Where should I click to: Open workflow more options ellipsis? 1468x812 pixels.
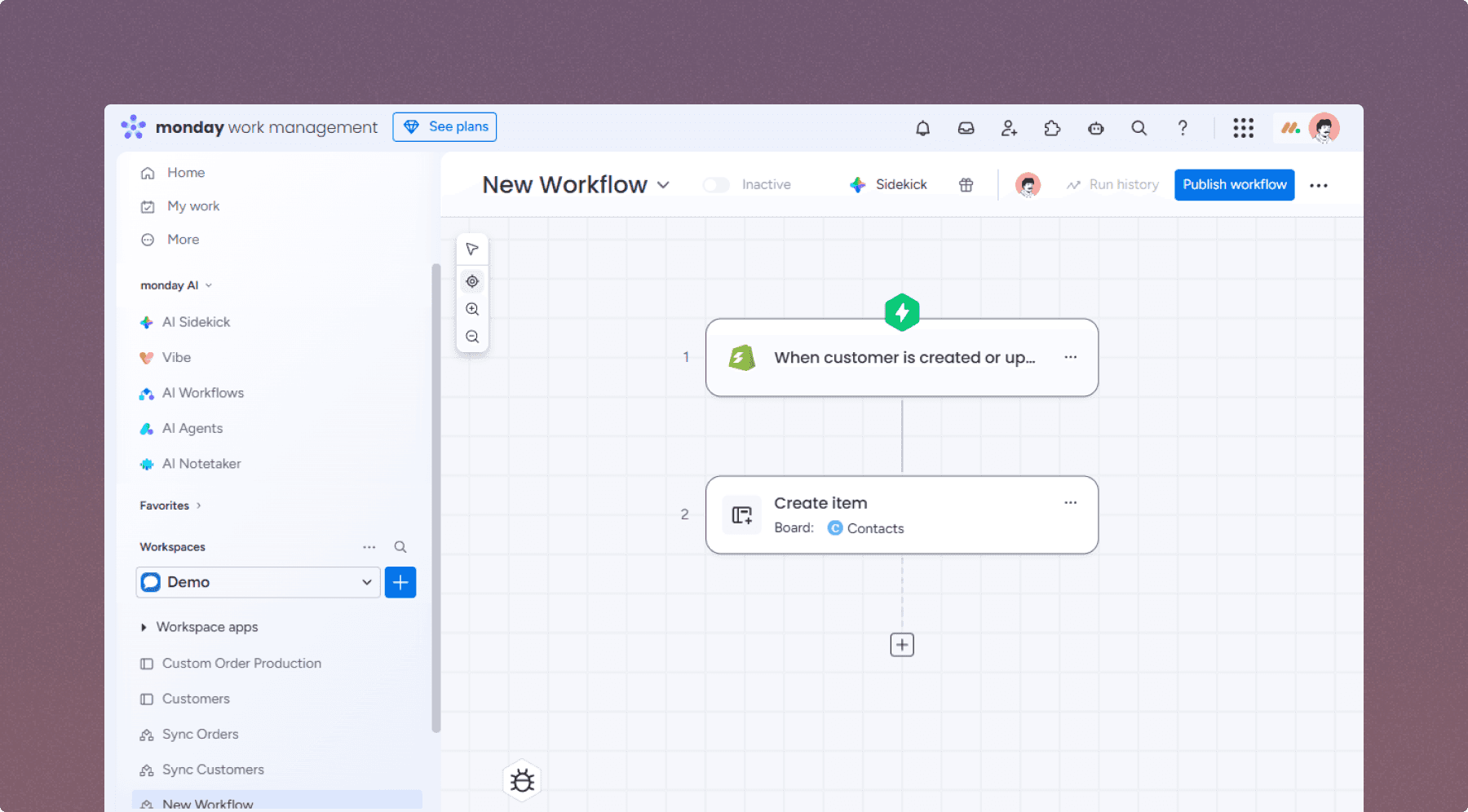coord(1319,185)
